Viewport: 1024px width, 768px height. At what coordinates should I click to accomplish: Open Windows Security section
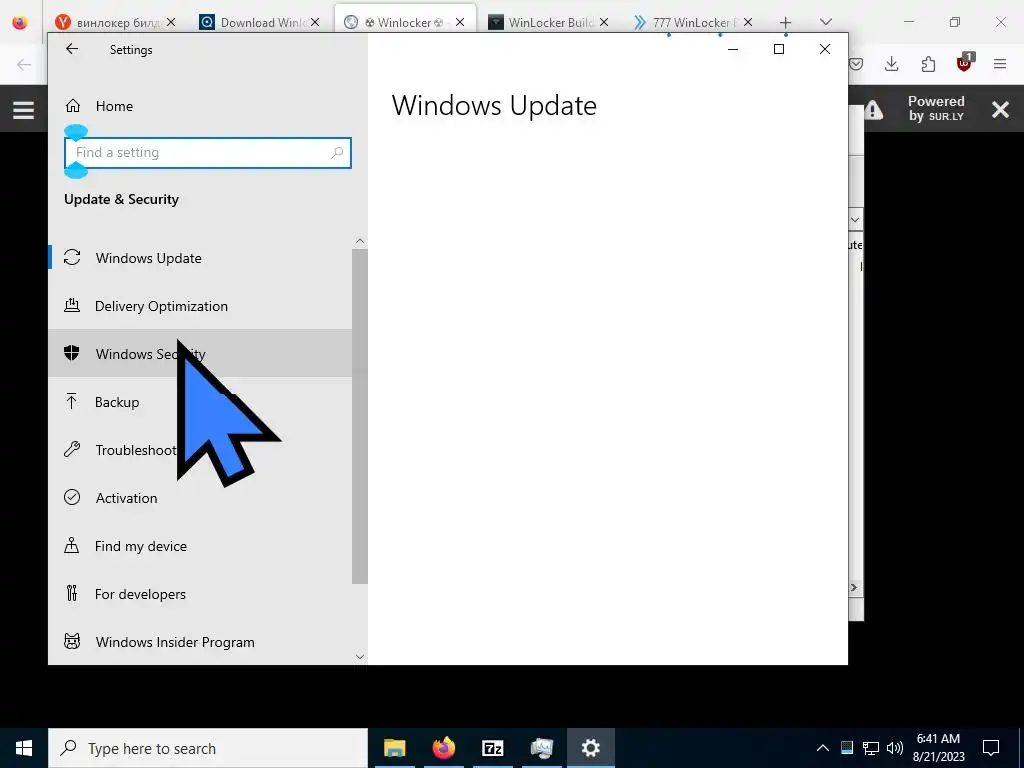pyautogui.click(x=200, y=353)
